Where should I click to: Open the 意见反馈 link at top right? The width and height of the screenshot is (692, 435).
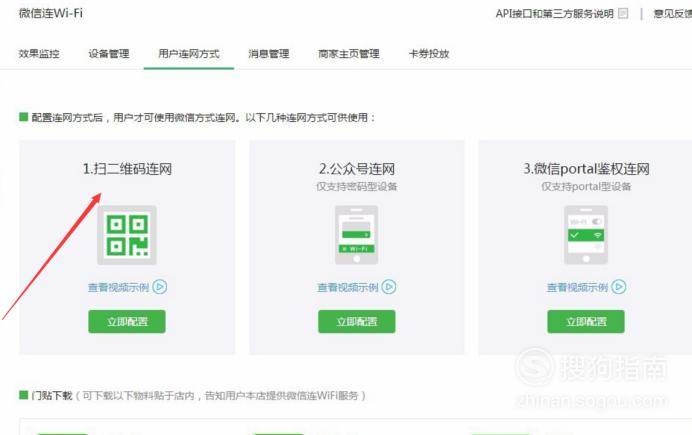click(x=673, y=14)
